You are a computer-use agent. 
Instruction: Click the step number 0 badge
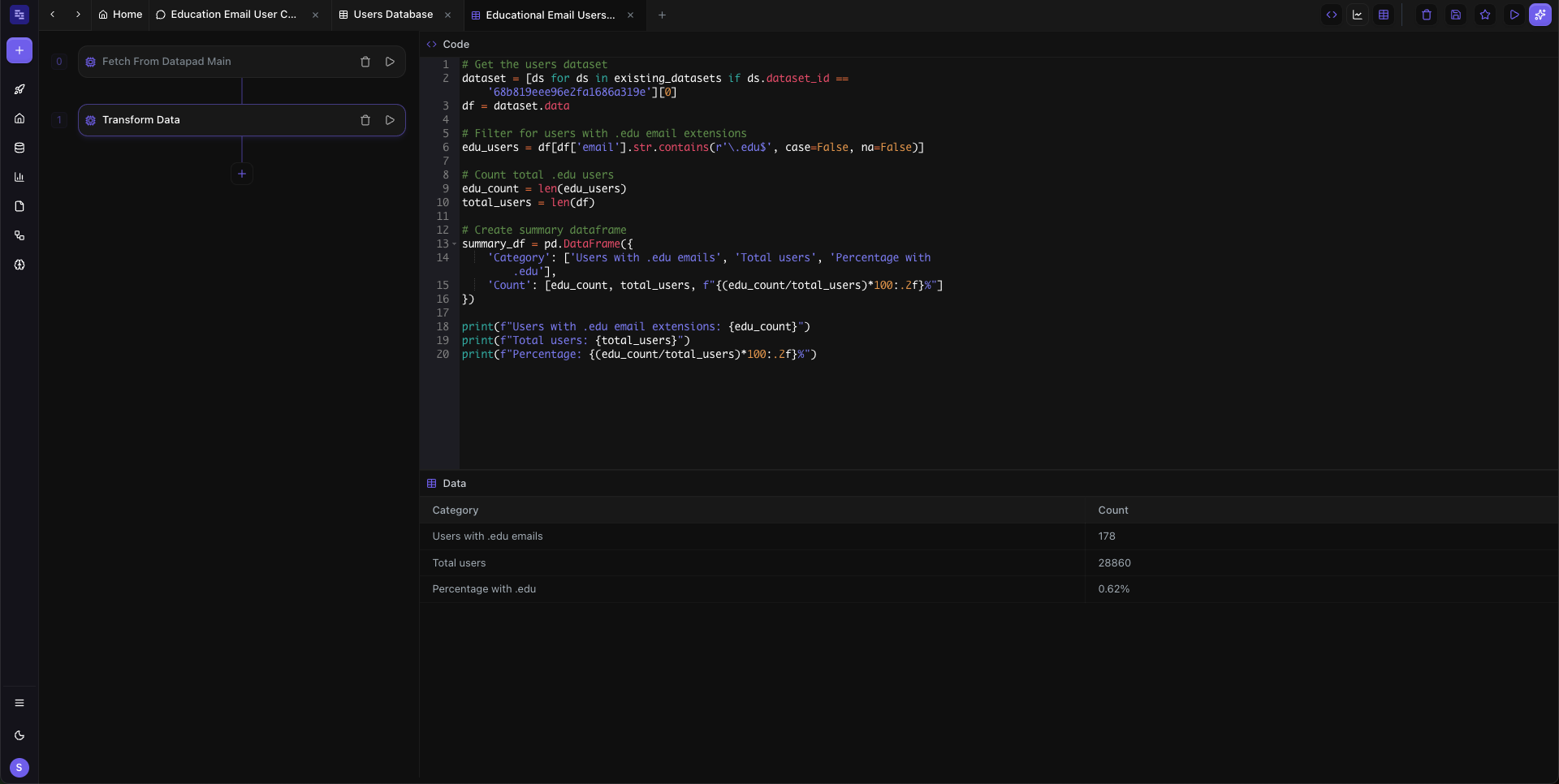pos(59,62)
